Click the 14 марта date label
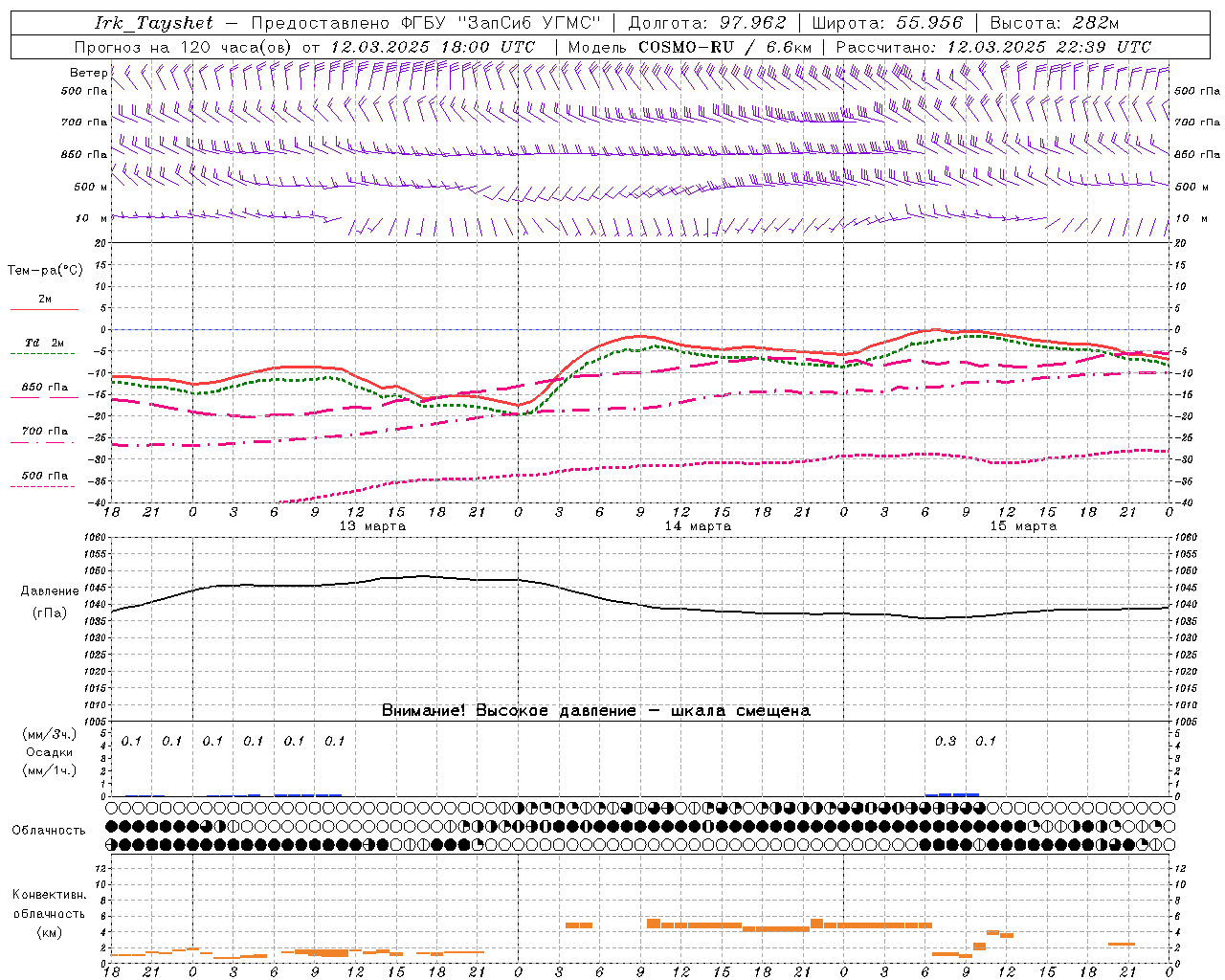1225x980 pixels. (699, 526)
